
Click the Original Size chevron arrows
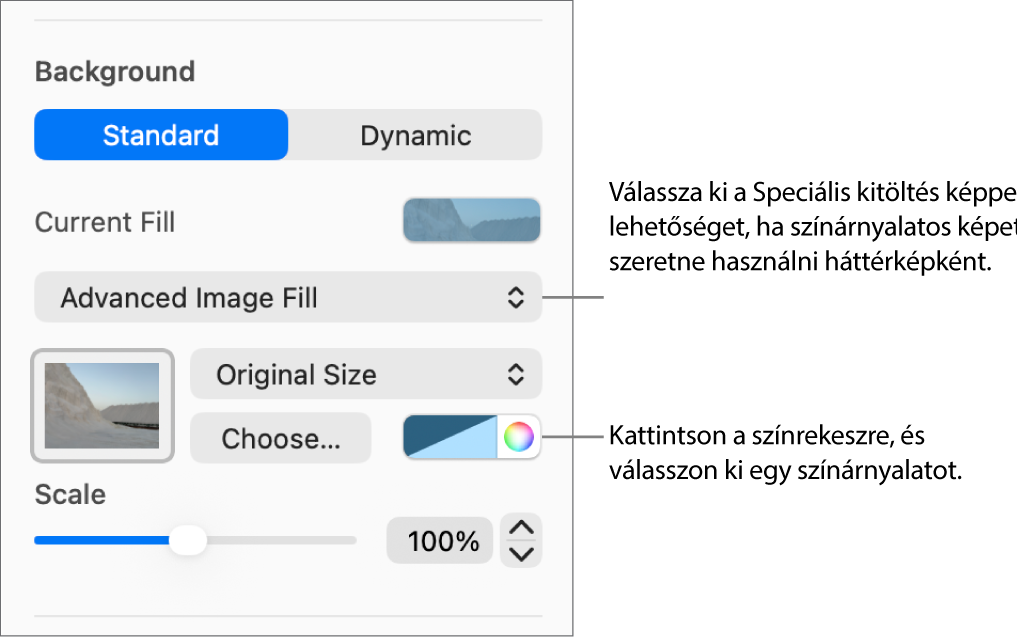click(515, 374)
